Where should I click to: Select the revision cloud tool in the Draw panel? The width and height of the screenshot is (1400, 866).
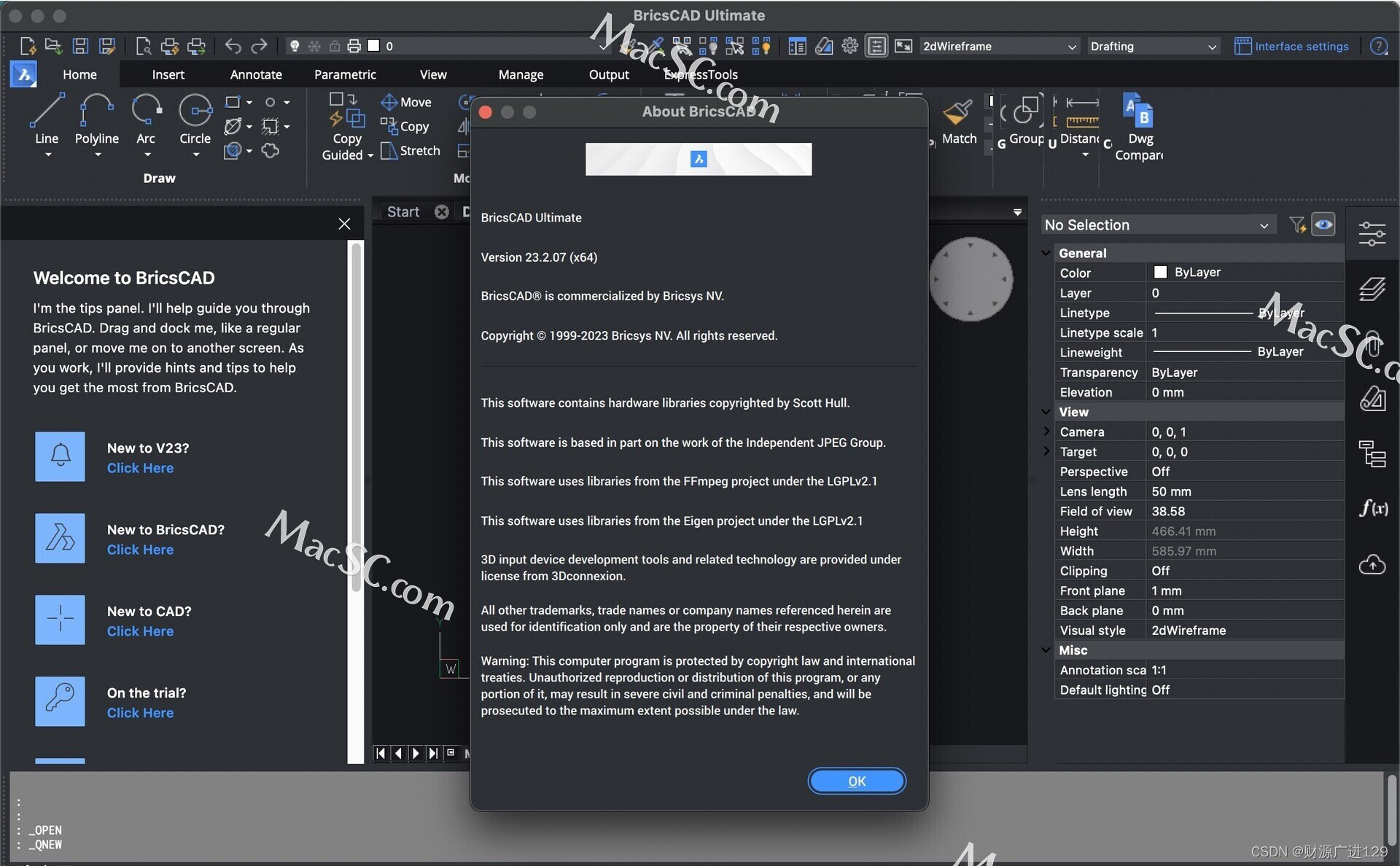click(271, 151)
